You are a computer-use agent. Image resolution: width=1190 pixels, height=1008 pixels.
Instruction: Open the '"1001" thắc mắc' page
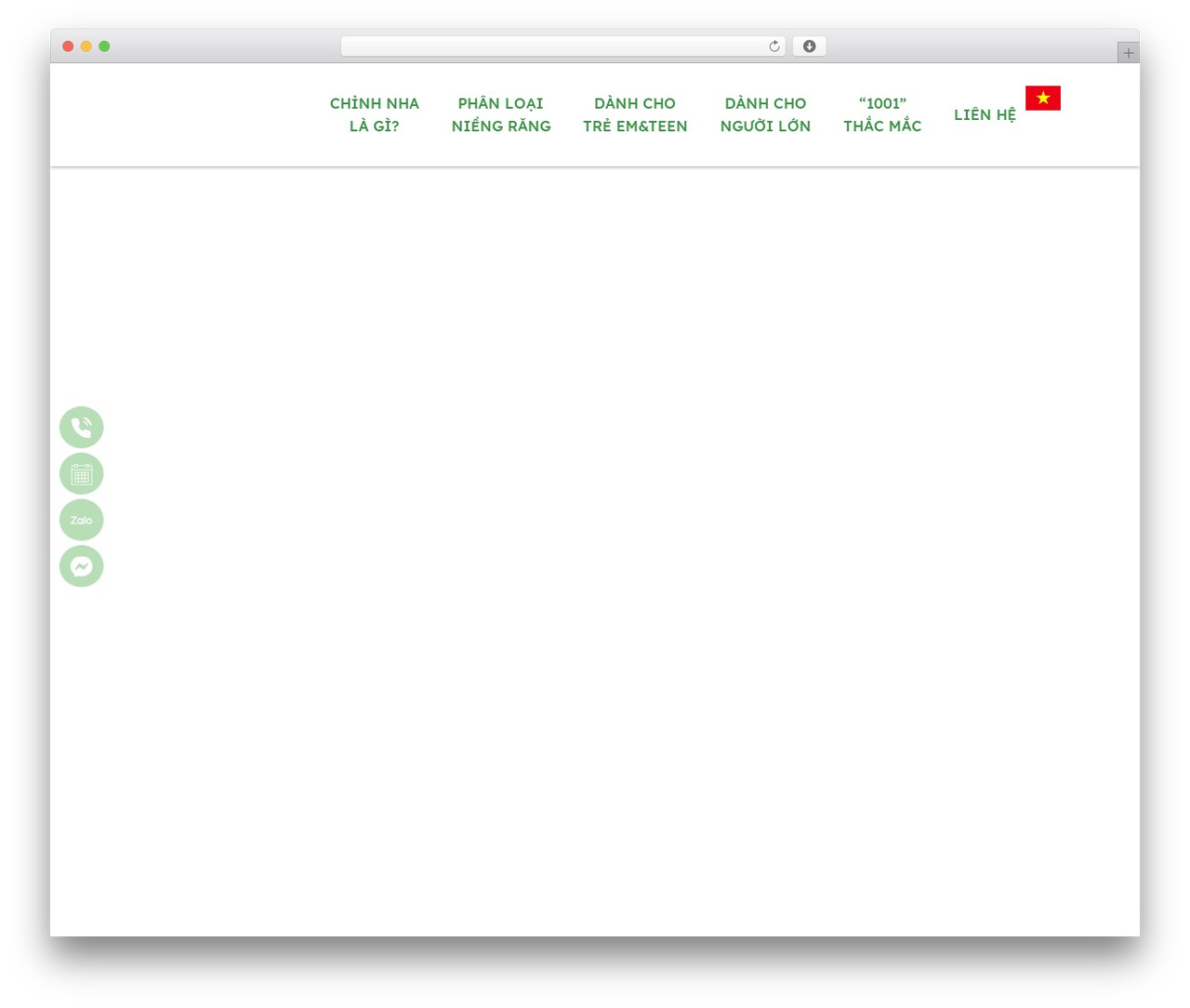click(x=882, y=114)
